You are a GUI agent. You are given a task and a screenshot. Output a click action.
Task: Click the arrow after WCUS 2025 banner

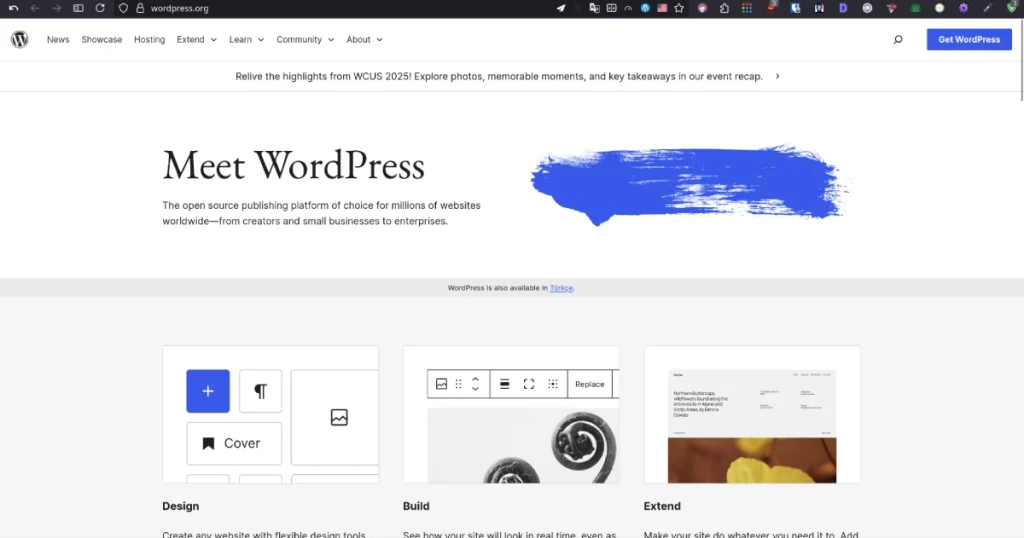click(x=777, y=76)
